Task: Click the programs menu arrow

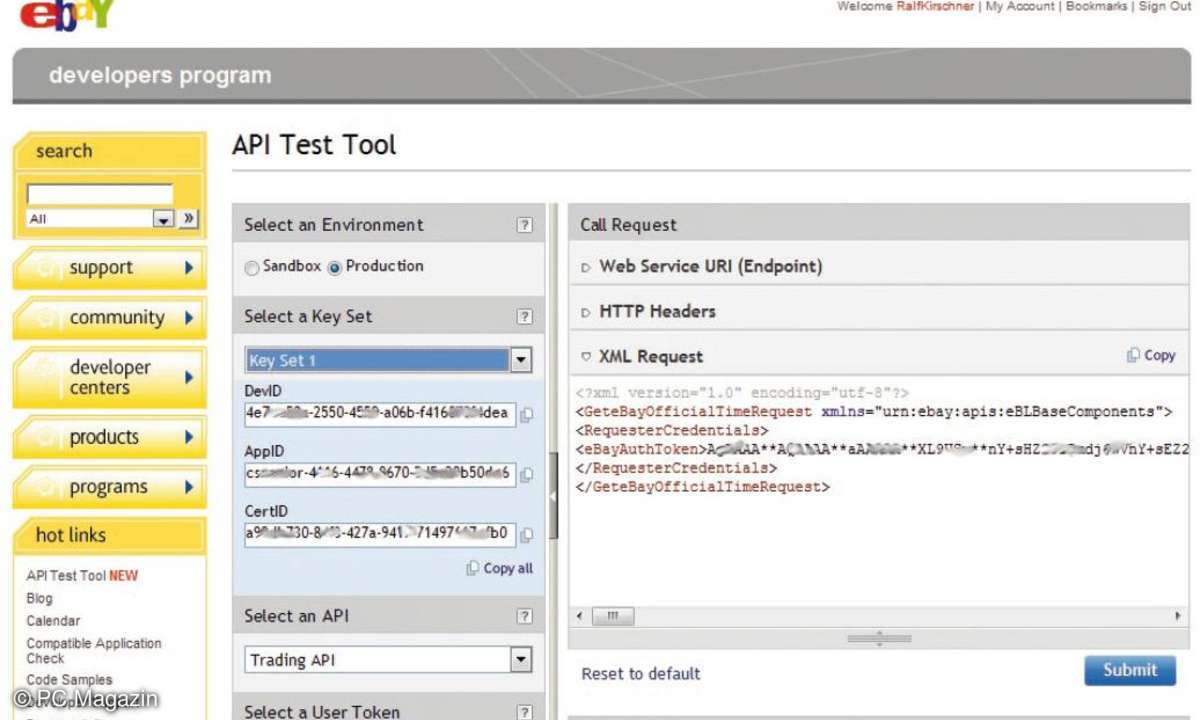Action: (189, 488)
